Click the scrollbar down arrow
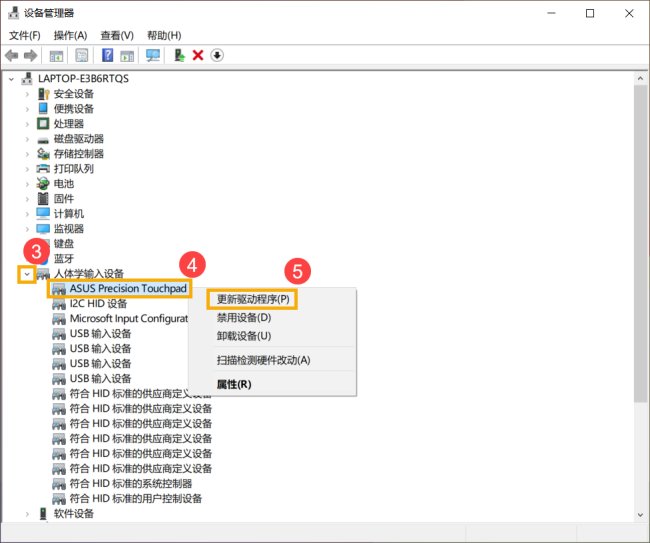Image resolution: width=650 pixels, height=543 pixels. pyautogui.click(x=640, y=515)
